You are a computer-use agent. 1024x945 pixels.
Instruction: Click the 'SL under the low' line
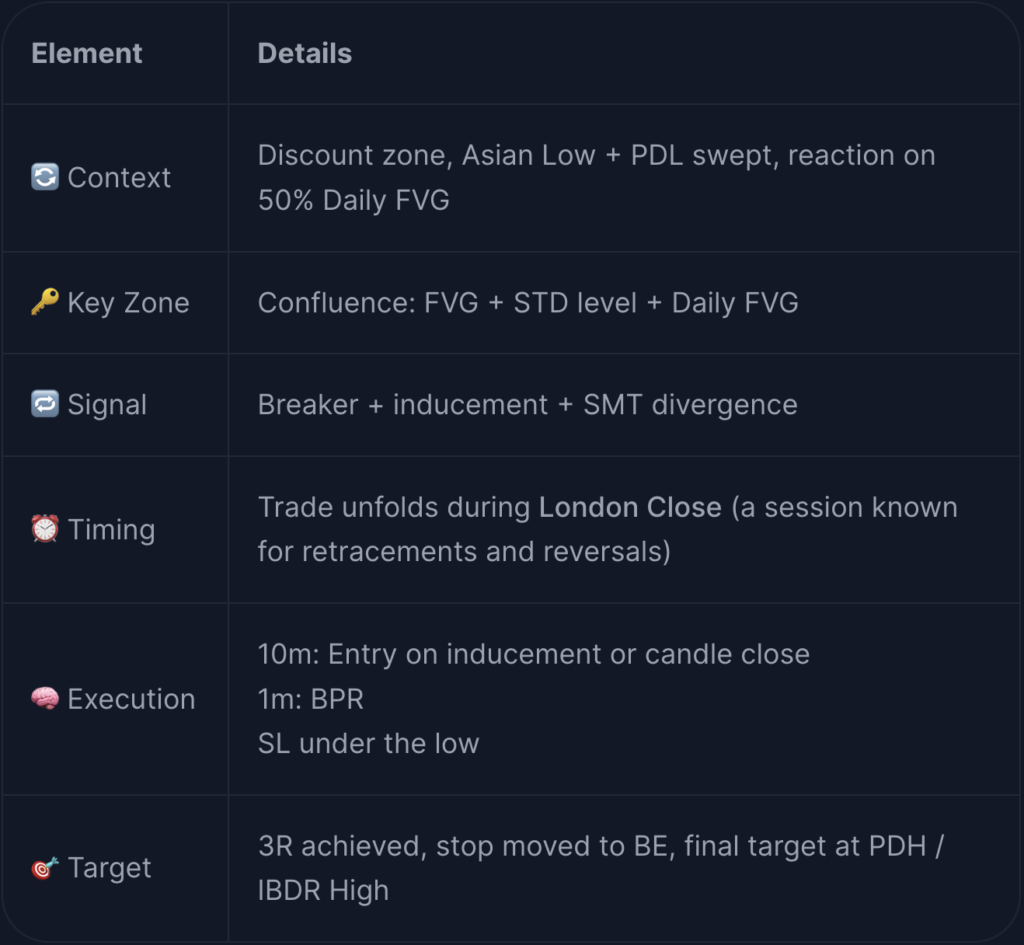pos(368,744)
